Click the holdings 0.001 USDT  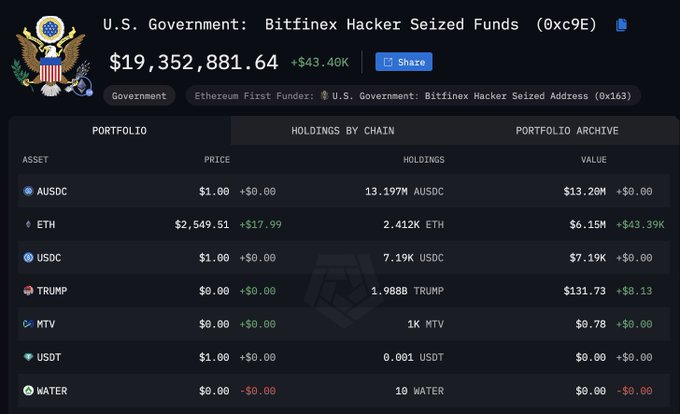(413, 357)
